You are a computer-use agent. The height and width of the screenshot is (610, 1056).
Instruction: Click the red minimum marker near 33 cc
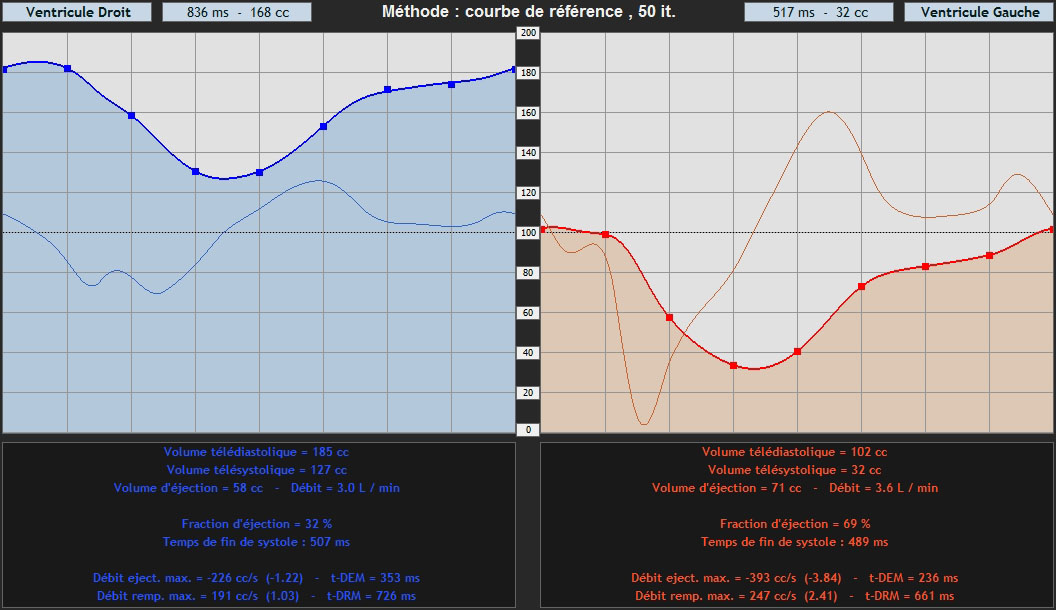click(x=733, y=366)
